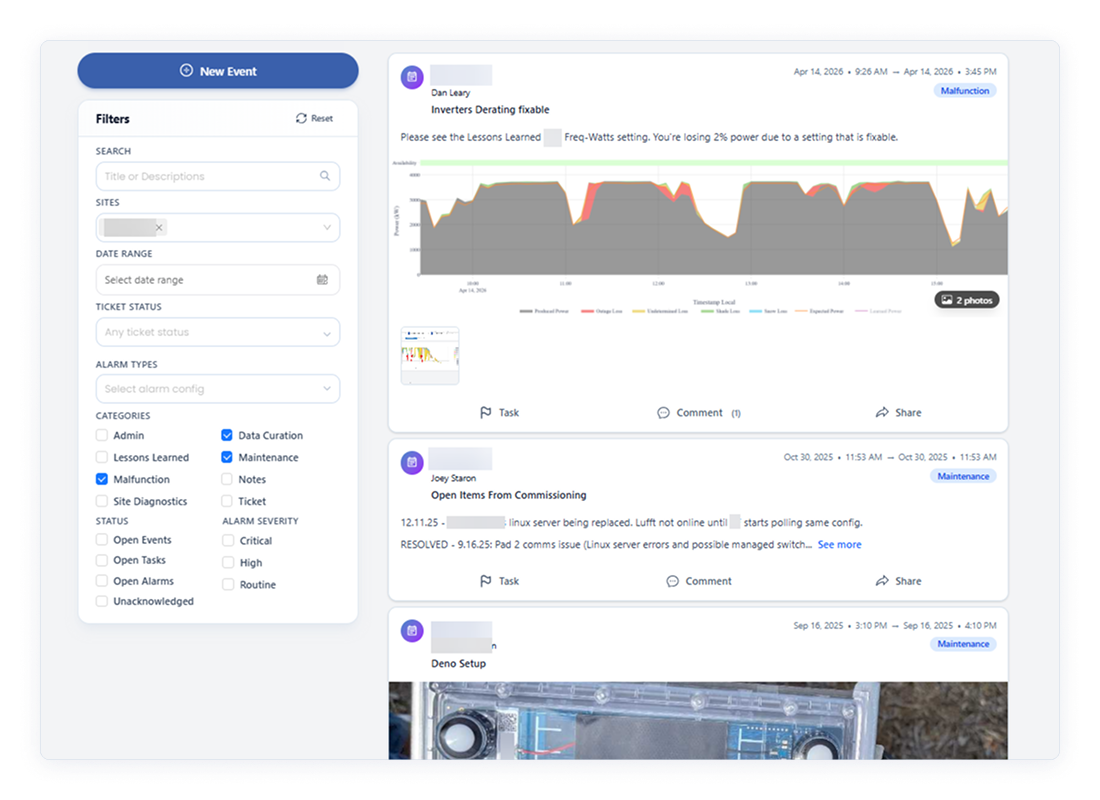Viewport: 1100px width, 800px height.
Task: Check the Lessons Learned category filter
Action: click(x=101, y=457)
